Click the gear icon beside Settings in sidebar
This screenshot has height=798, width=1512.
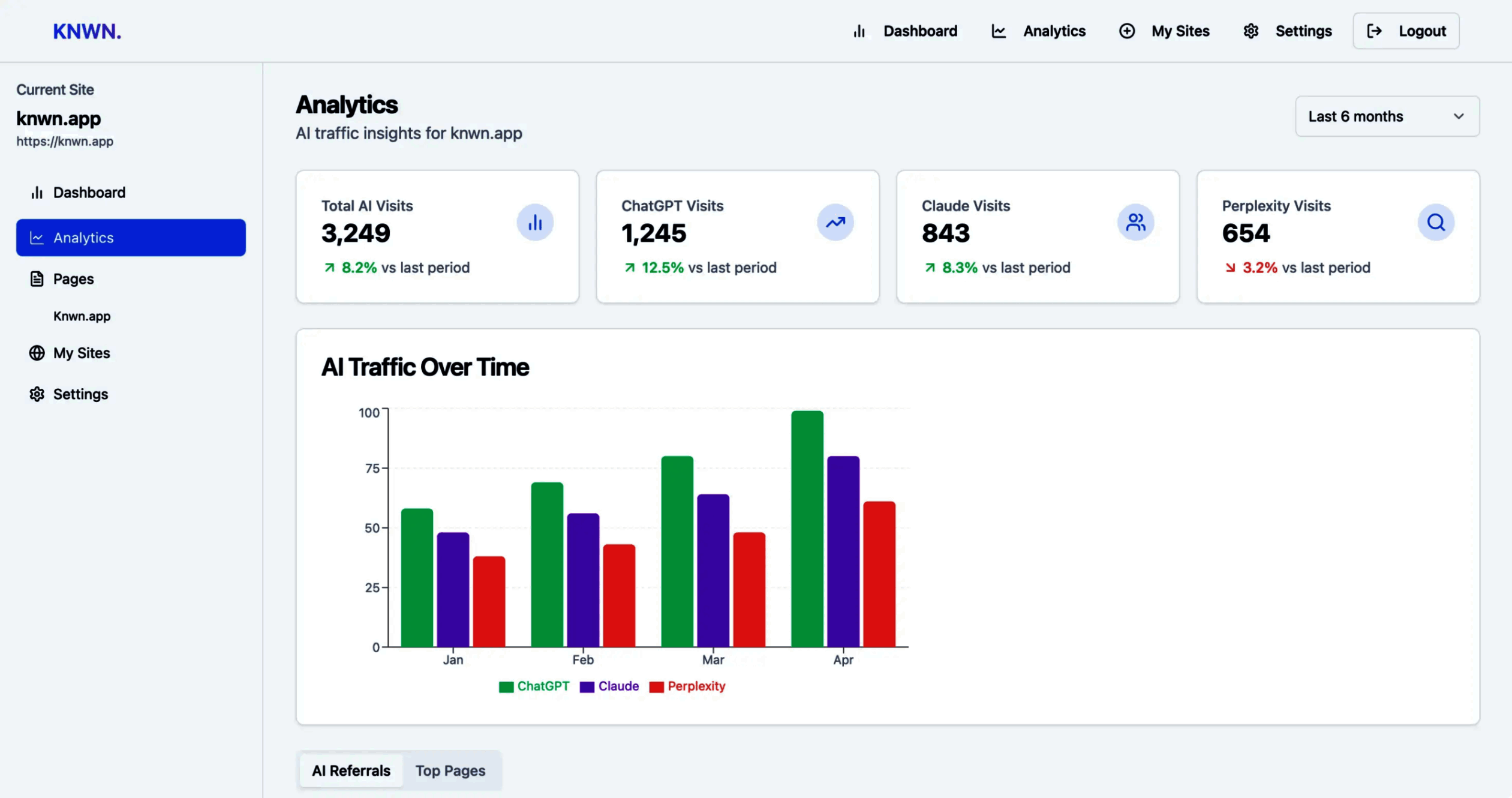tap(37, 394)
